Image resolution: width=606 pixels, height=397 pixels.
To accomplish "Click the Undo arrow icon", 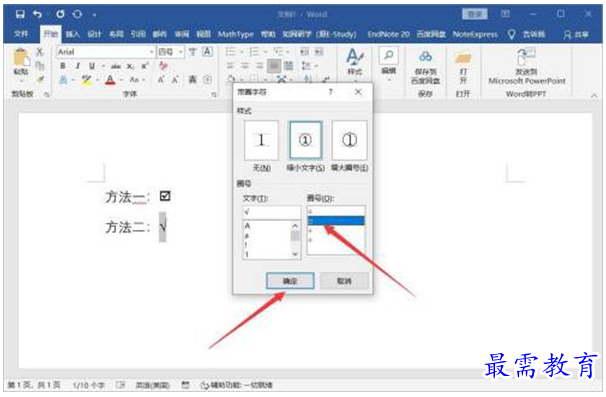I will tap(37, 14).
